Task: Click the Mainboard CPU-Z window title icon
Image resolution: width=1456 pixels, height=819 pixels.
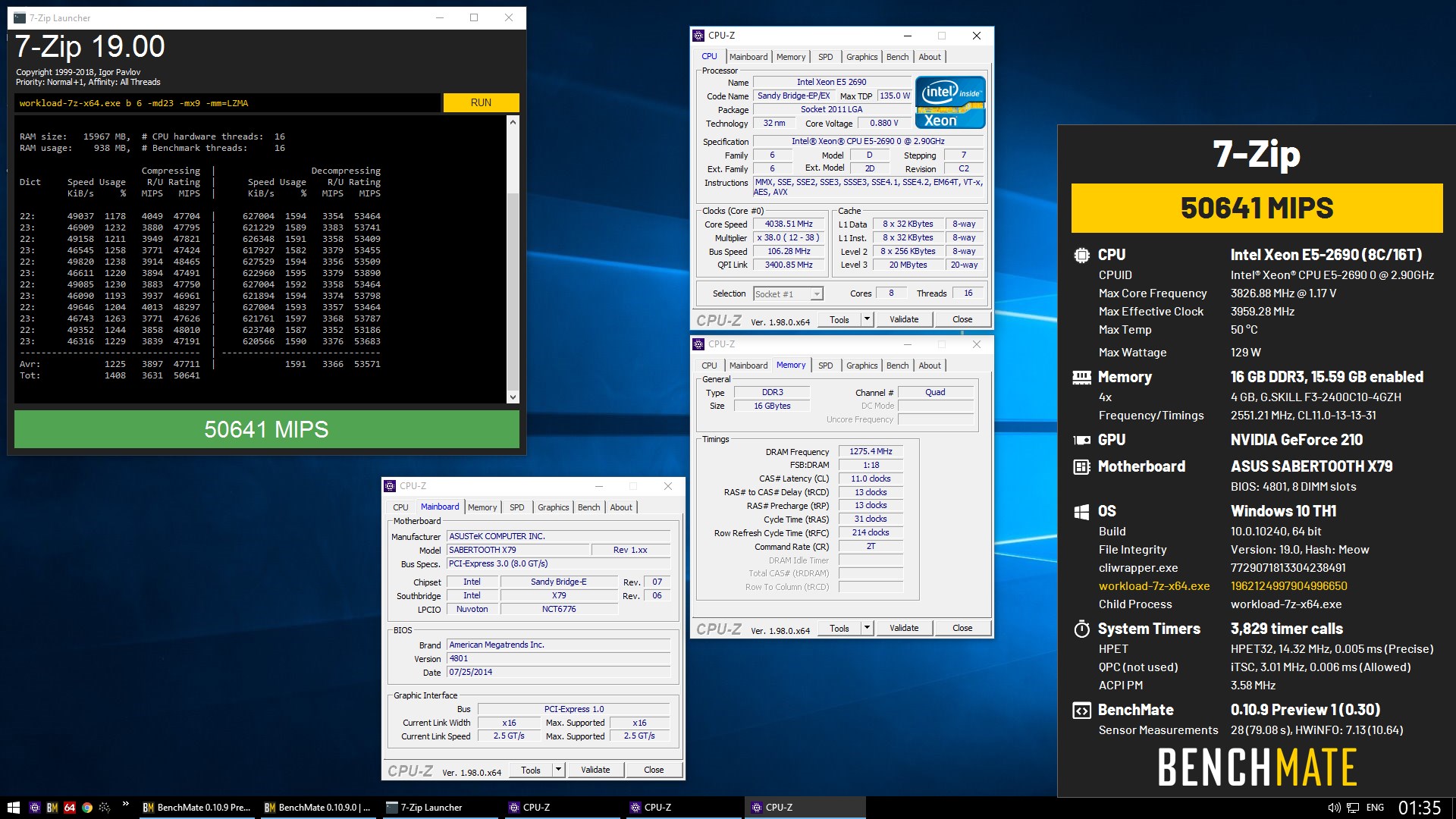Action: [x=390, y=486]
